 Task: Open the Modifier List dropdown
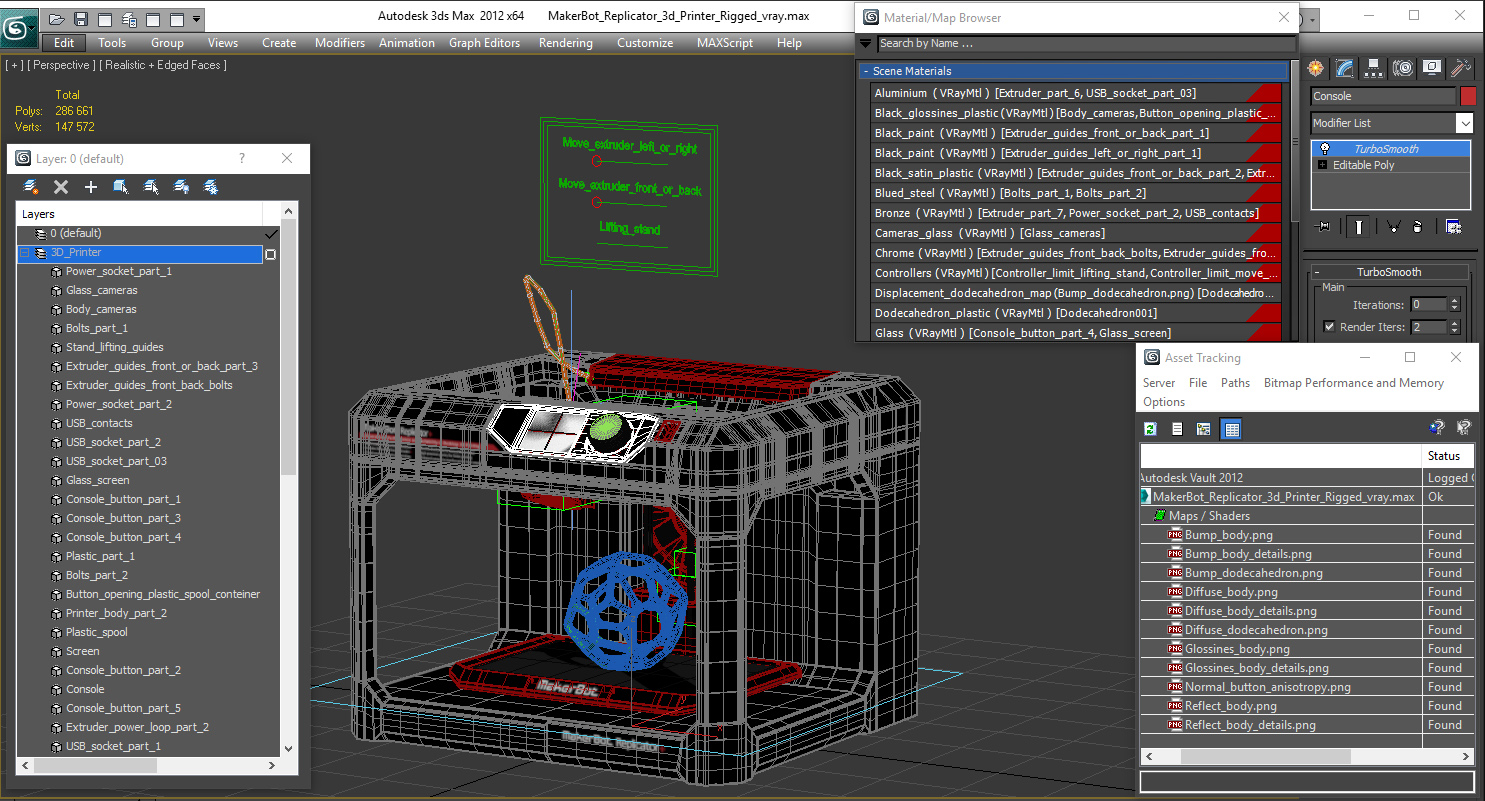pos(1464,123)
